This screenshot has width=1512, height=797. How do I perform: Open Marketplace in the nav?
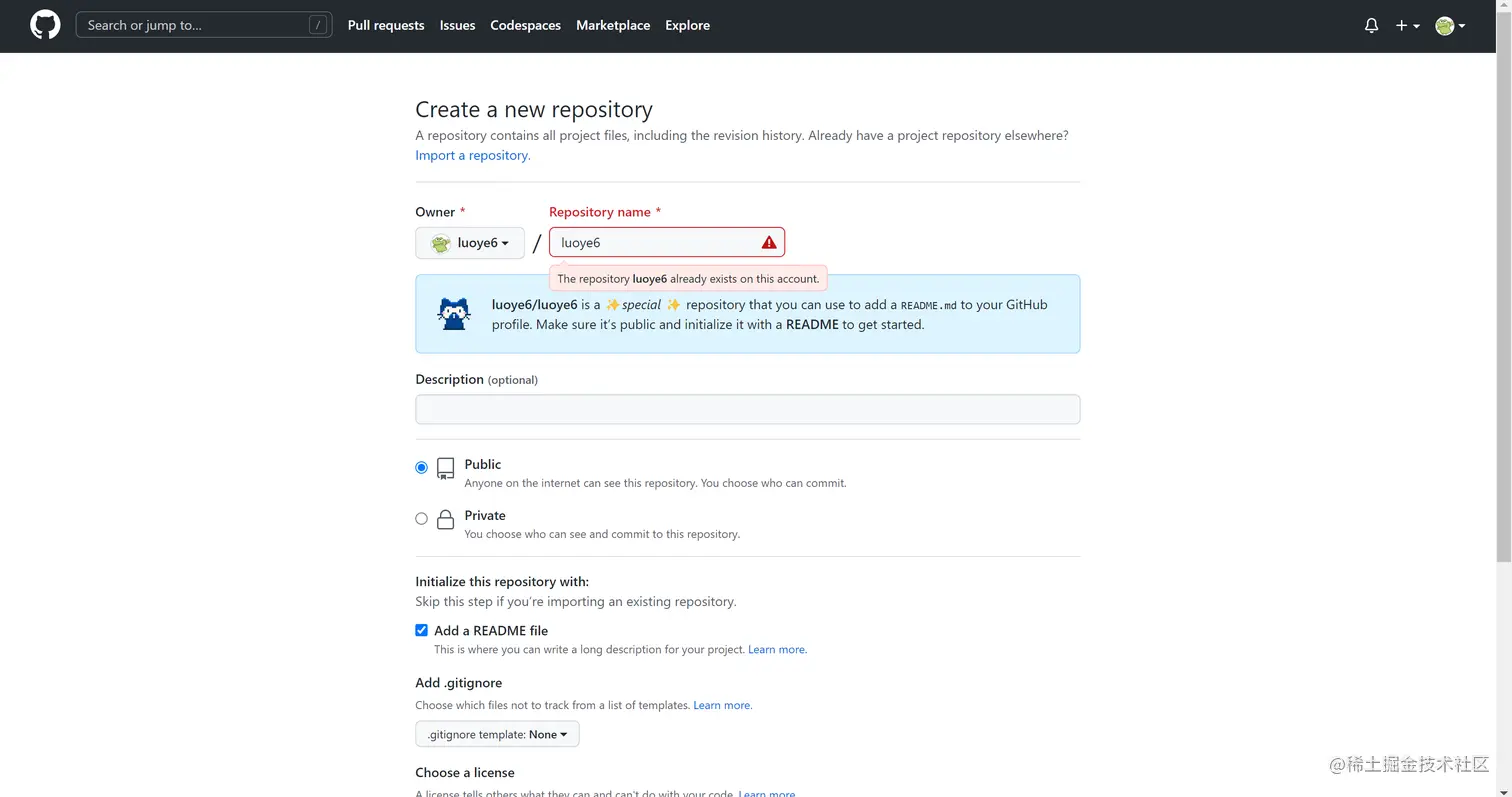pyautogui.click(x=613, y=25)
